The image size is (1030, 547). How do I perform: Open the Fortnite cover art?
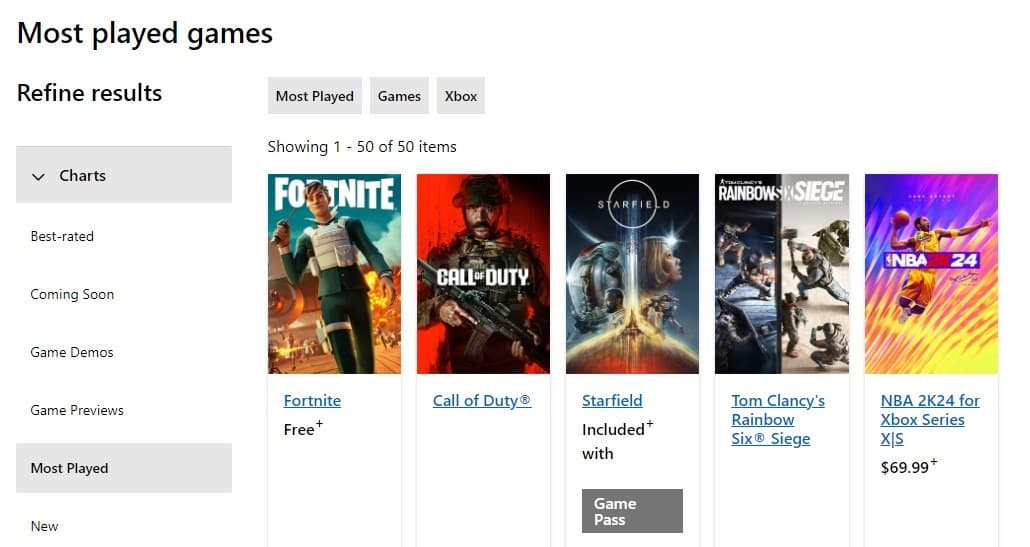[334, 274]
